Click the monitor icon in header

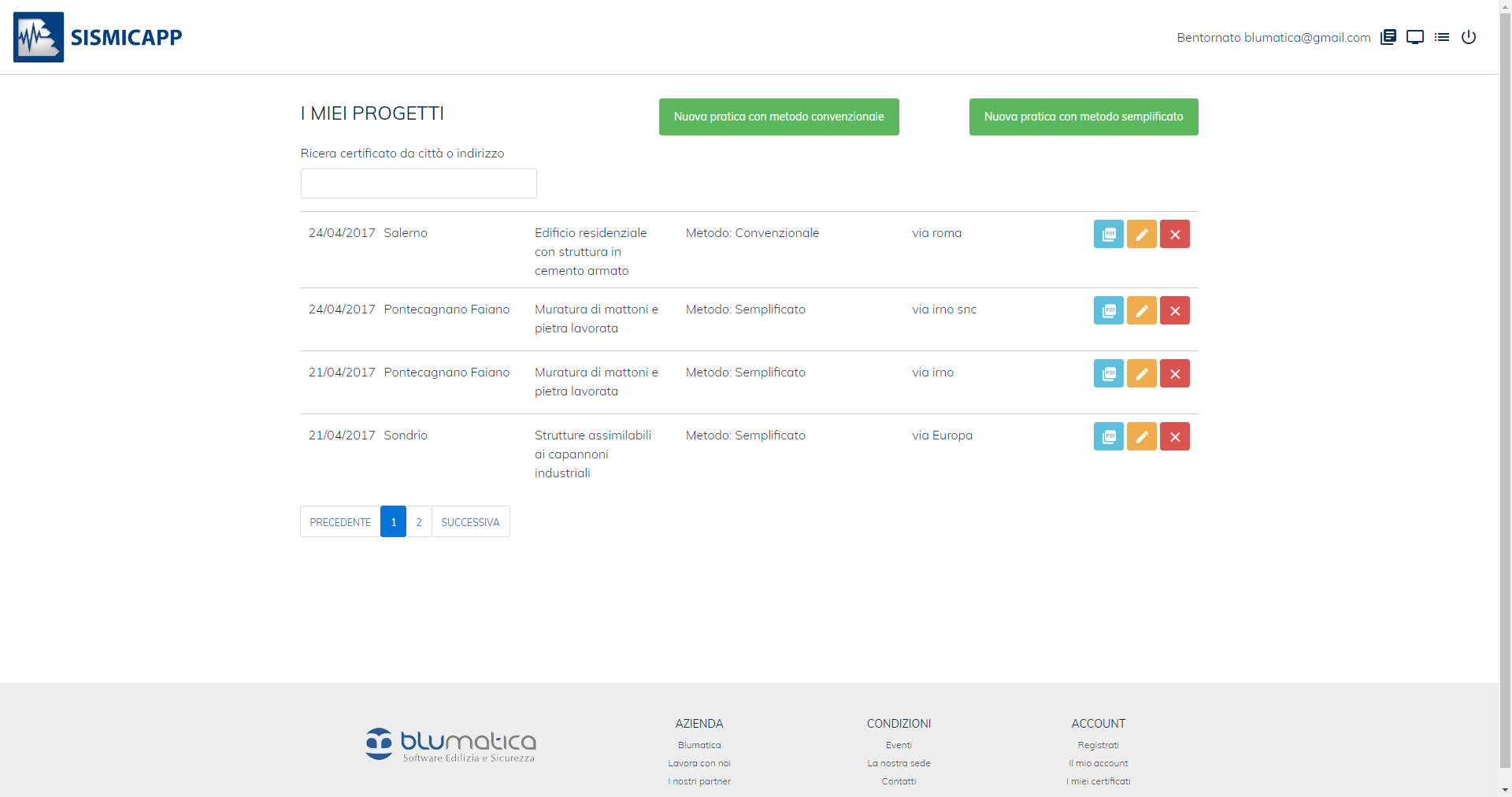pos(1414,37)
